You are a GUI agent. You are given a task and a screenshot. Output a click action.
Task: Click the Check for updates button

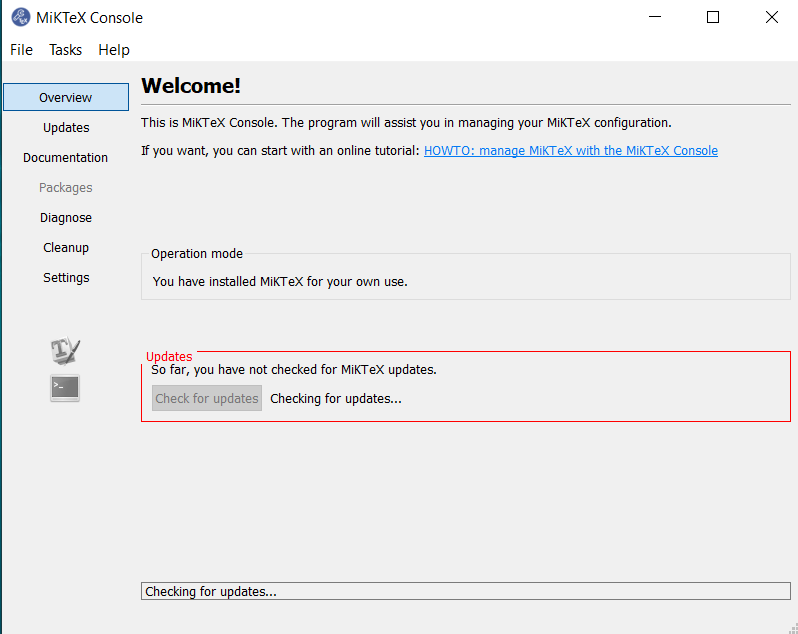pos(207,398)
